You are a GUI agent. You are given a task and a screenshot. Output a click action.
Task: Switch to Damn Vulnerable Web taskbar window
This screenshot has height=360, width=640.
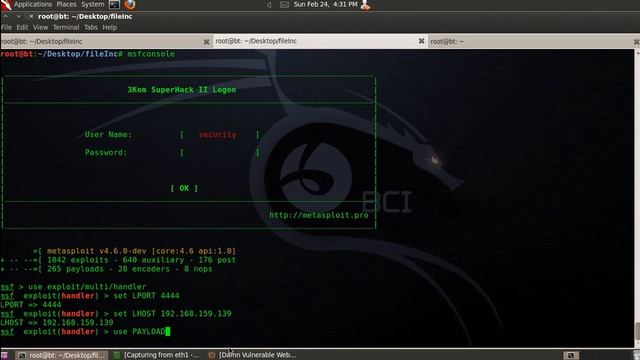pos(252,355)
